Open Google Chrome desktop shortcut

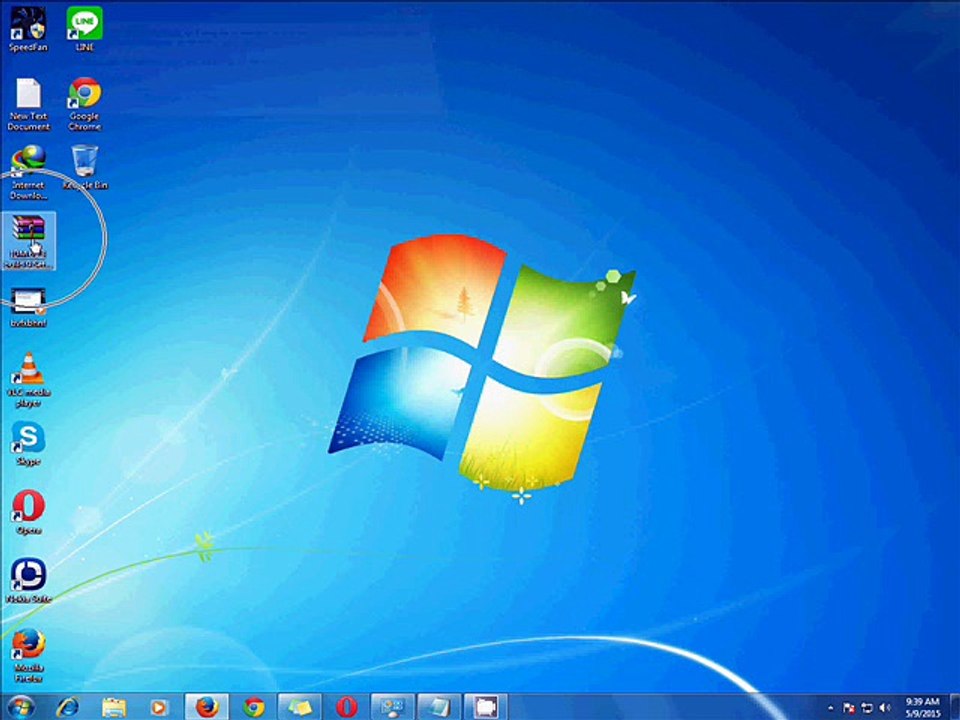click(x=84, y=104)
